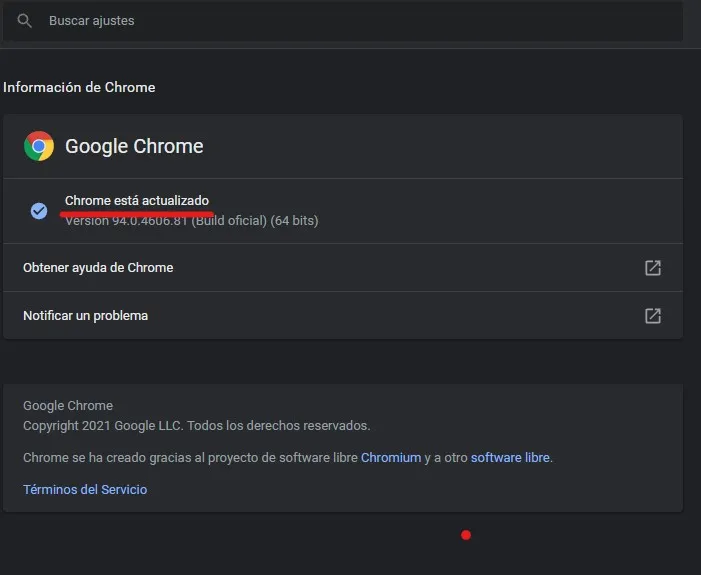The image size is (701, 575).
Task: Open the Obtener ayuda de Chrome row
Action: click(x=343, y=268)
